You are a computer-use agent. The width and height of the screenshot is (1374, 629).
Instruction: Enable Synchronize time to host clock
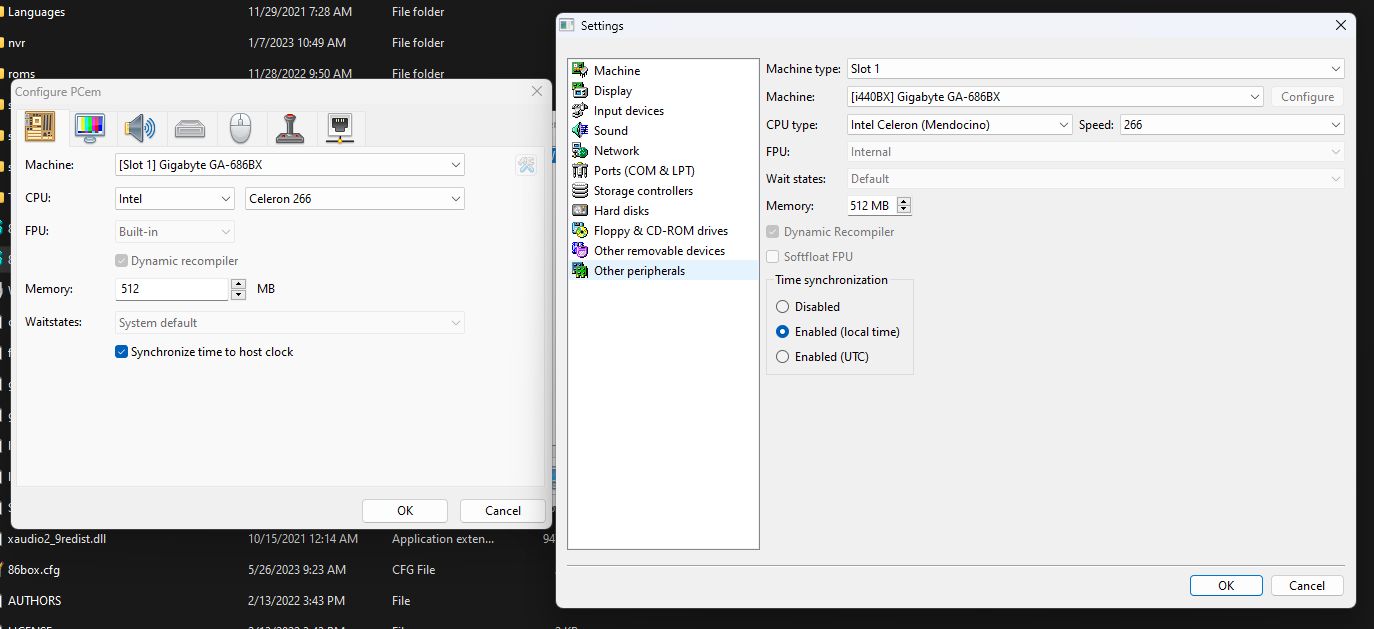tap(121, 351)
